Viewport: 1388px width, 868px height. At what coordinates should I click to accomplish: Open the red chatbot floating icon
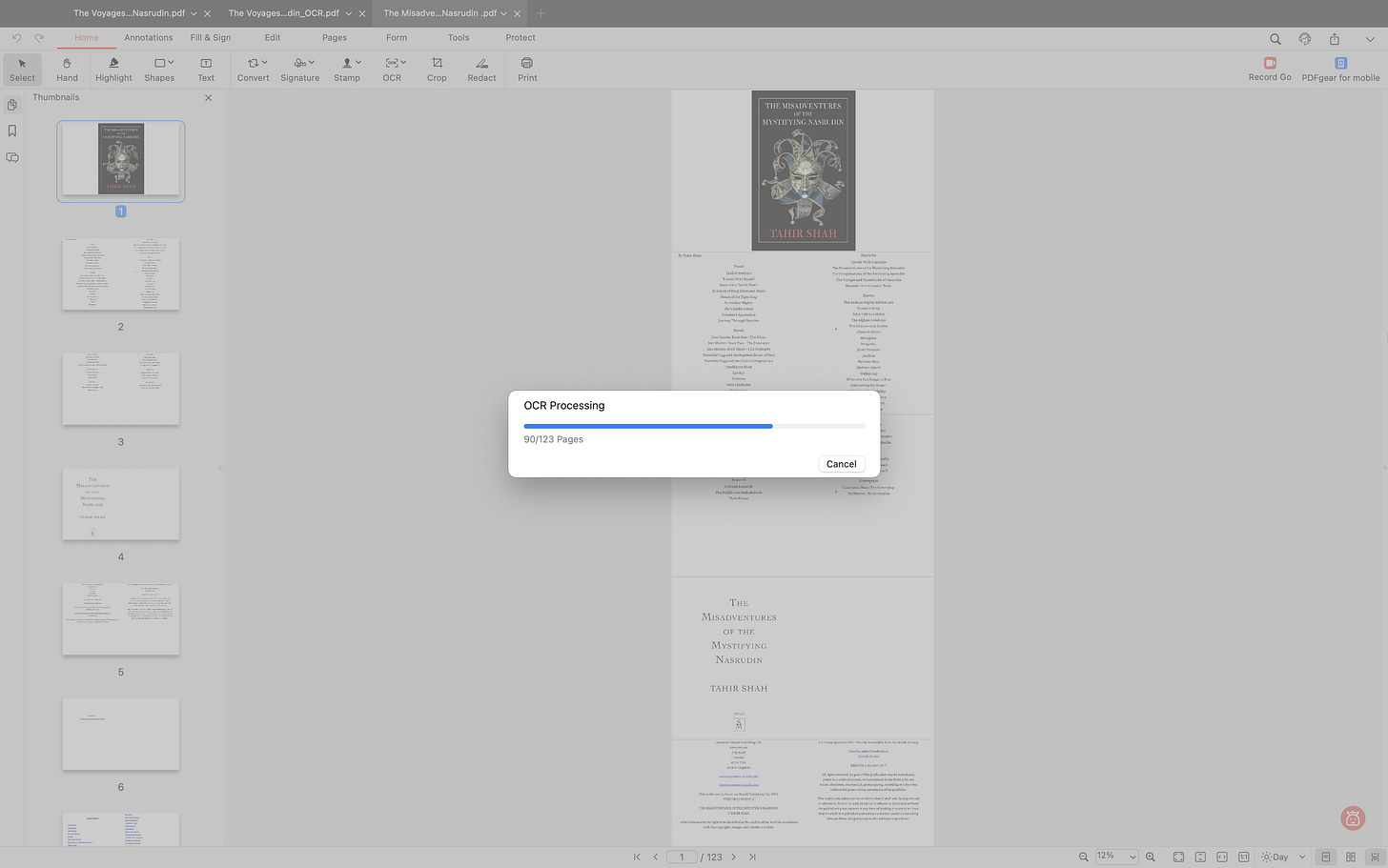1352,818
